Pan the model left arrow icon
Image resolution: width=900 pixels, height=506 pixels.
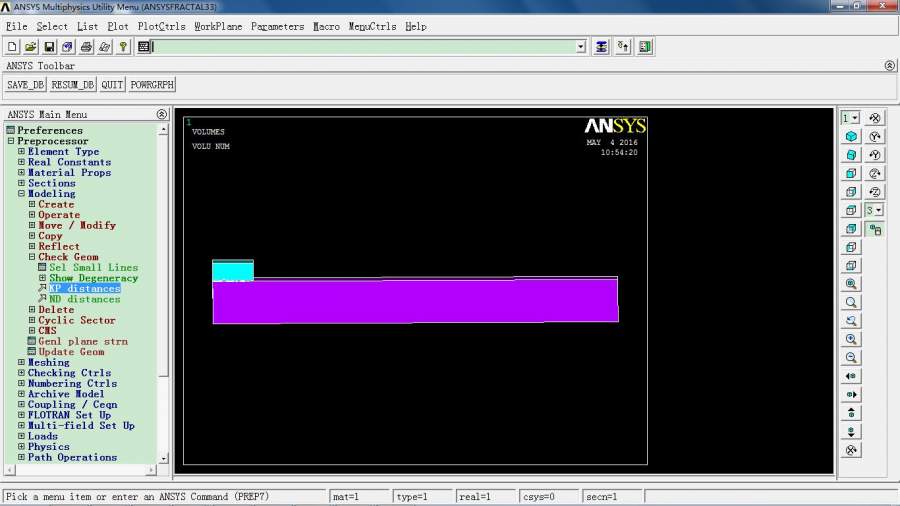[851, 376]
